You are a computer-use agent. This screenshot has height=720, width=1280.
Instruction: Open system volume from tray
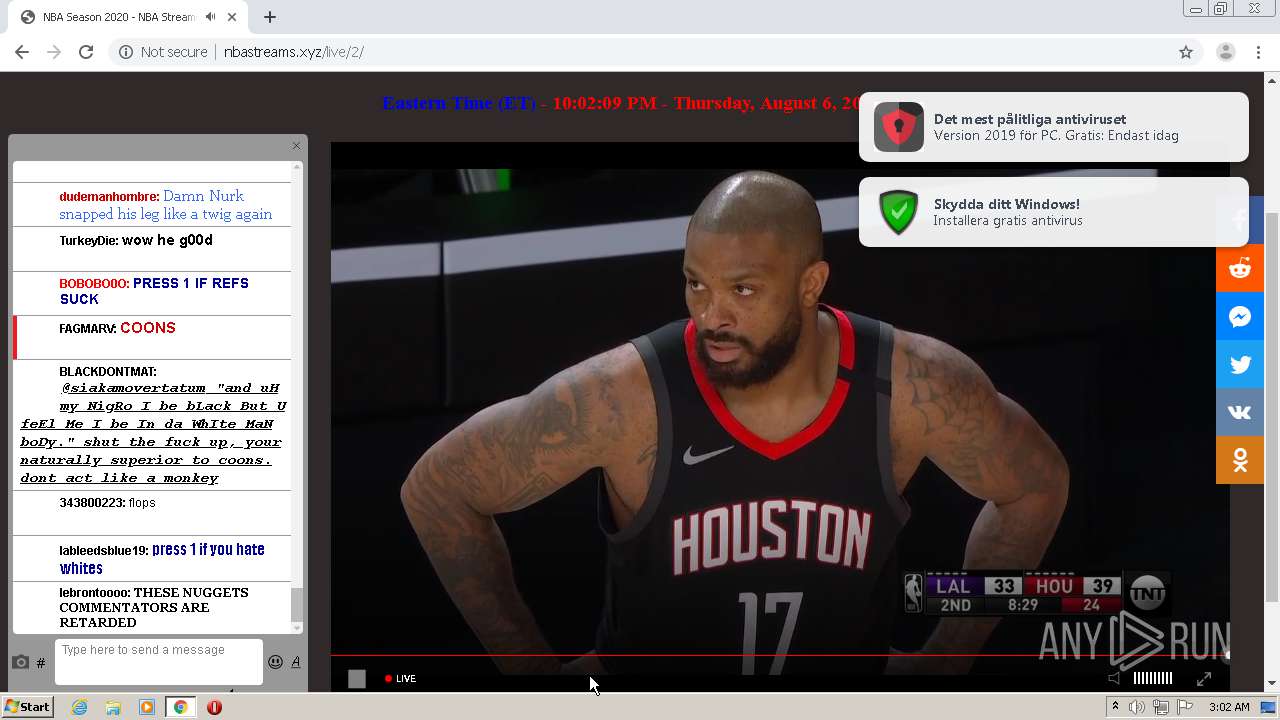(1137, 707)
